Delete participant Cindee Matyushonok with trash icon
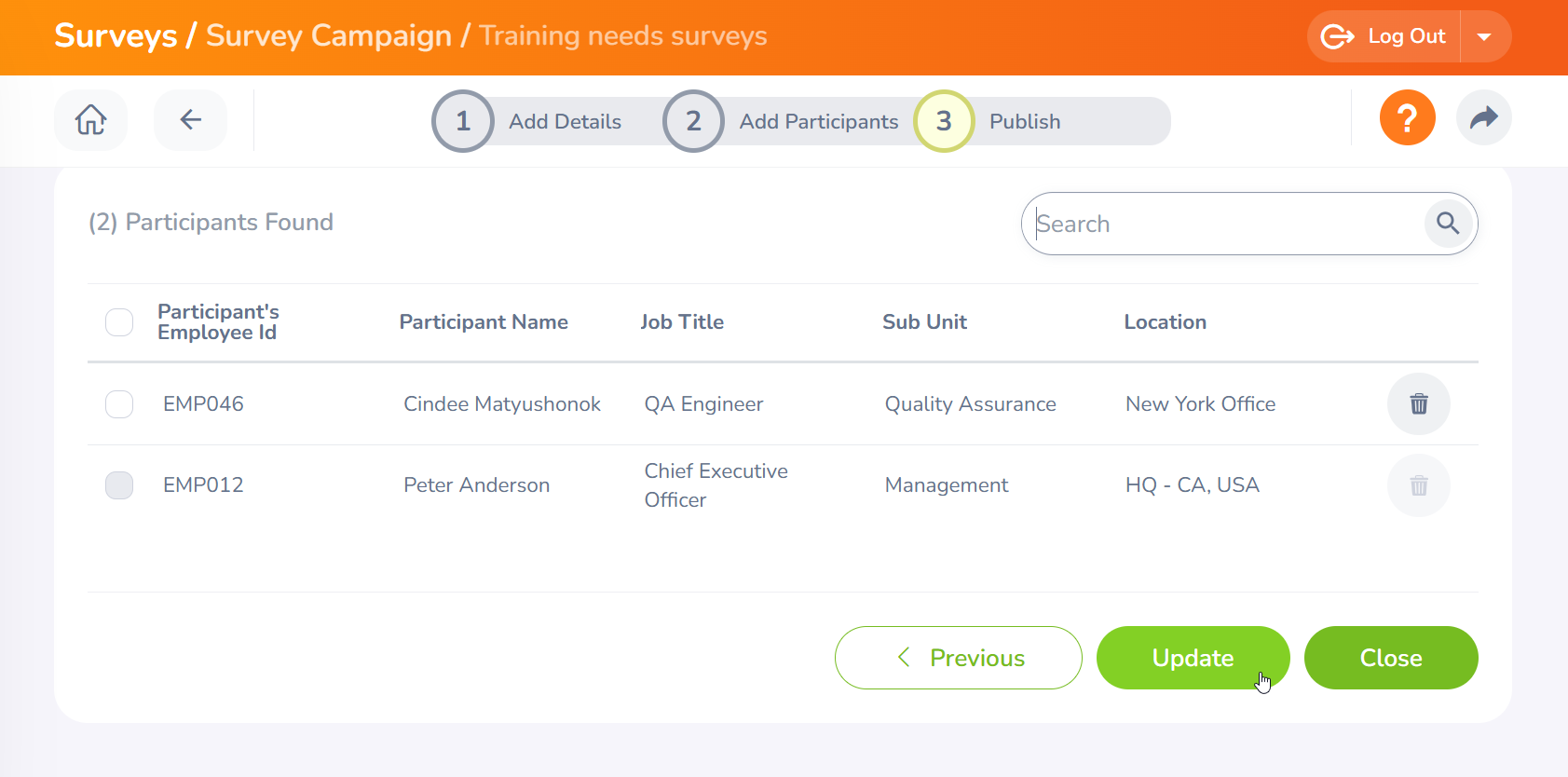Image resolution: width=1568 pixels, height=777 pixels. pos(1418,404)
